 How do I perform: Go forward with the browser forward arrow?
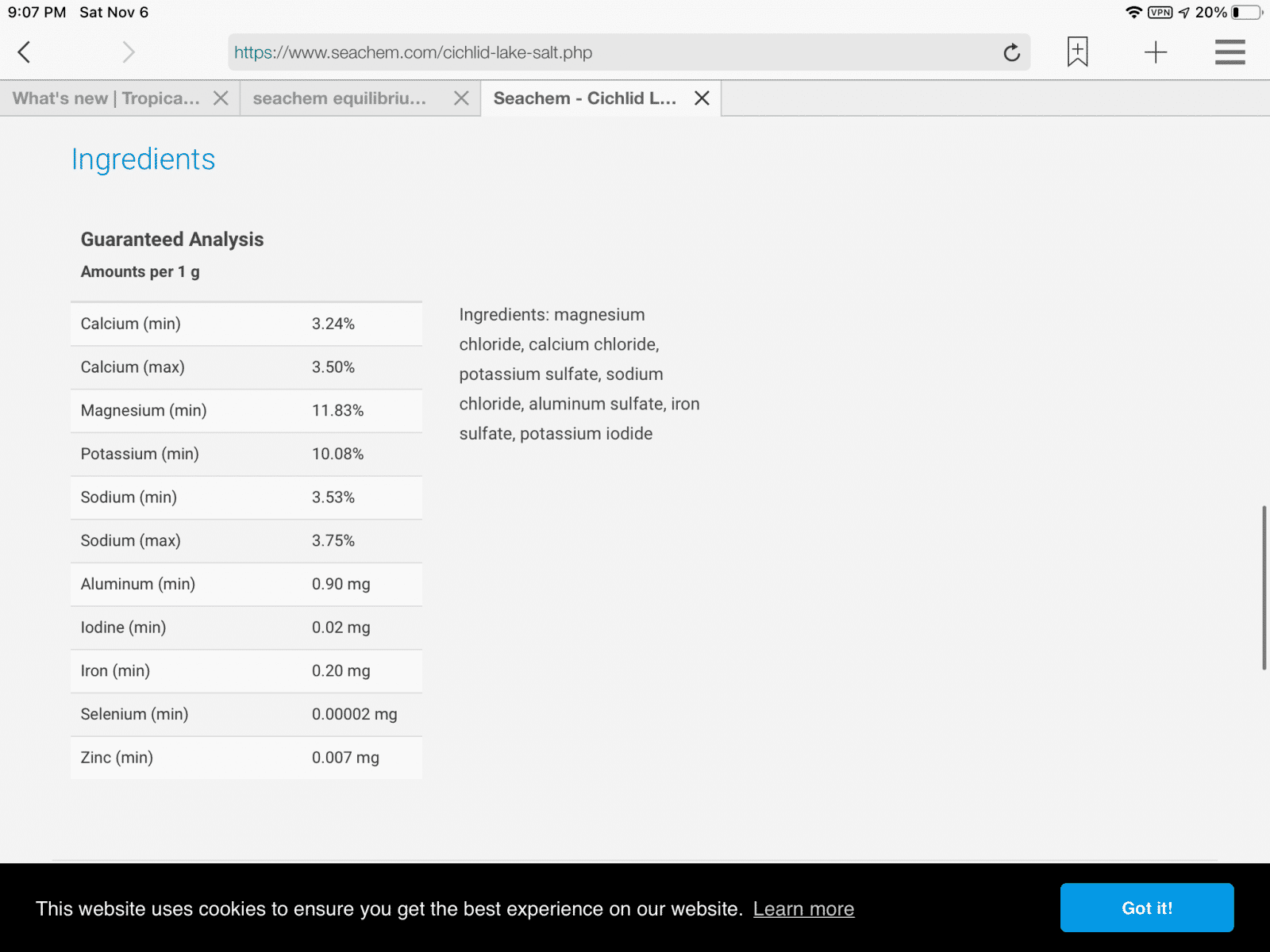coord(129,52)
